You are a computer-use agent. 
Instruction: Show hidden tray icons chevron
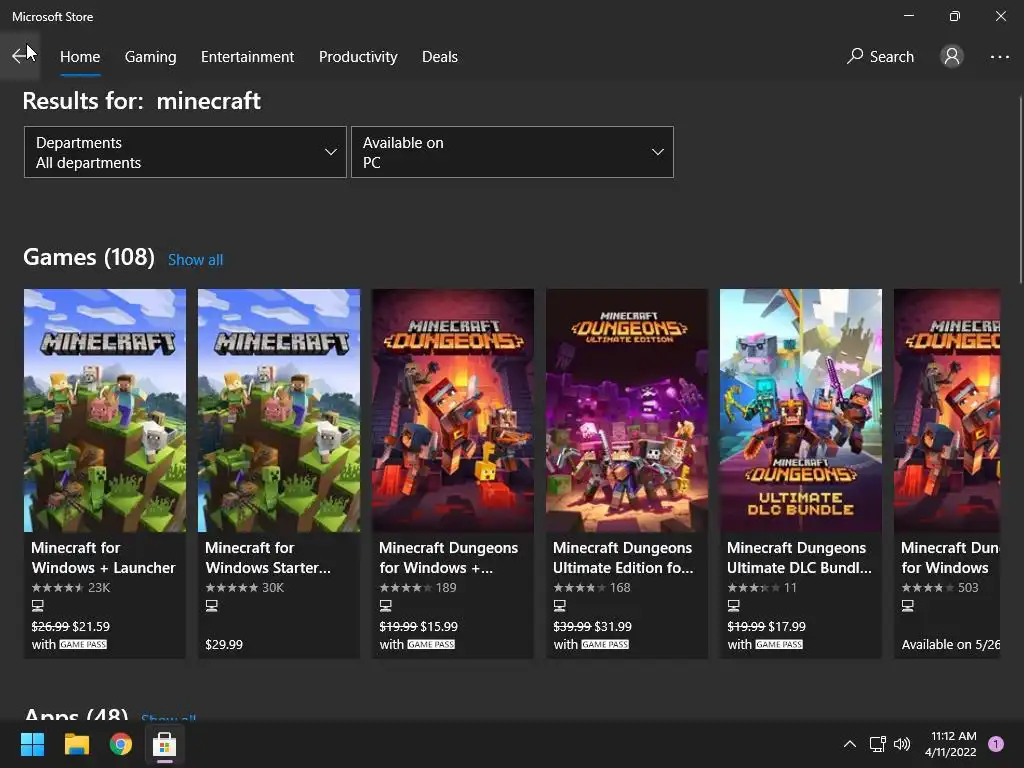coord(850,744)
